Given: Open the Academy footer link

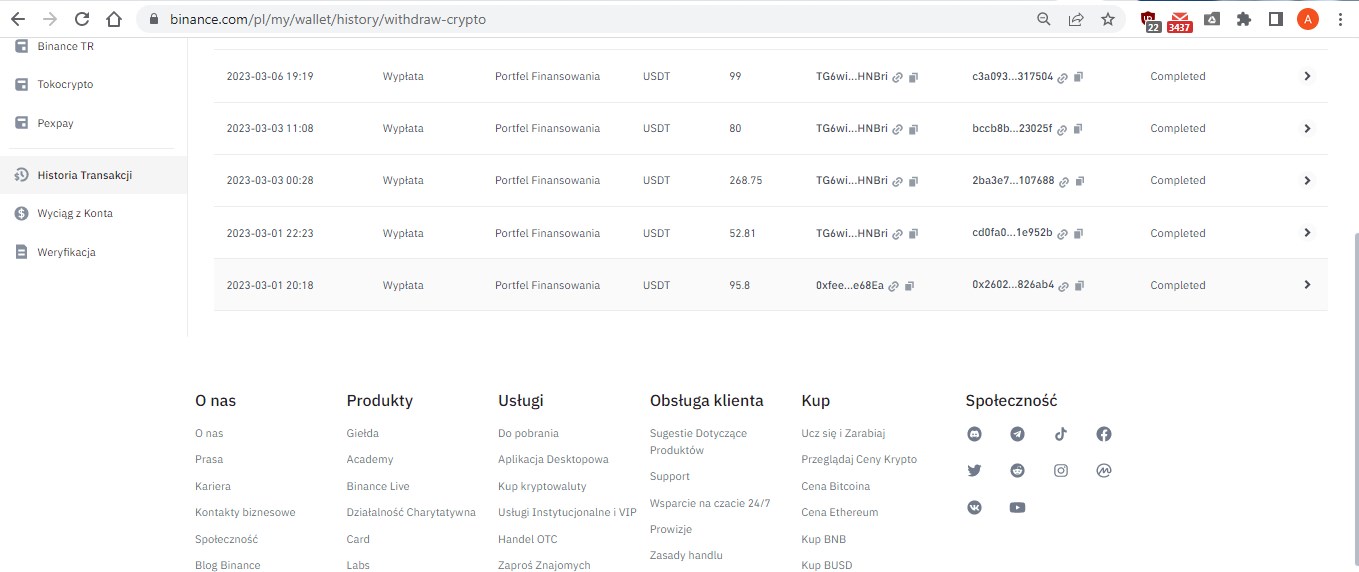Looking at the screenshot, I should click(x=370, y=459).
